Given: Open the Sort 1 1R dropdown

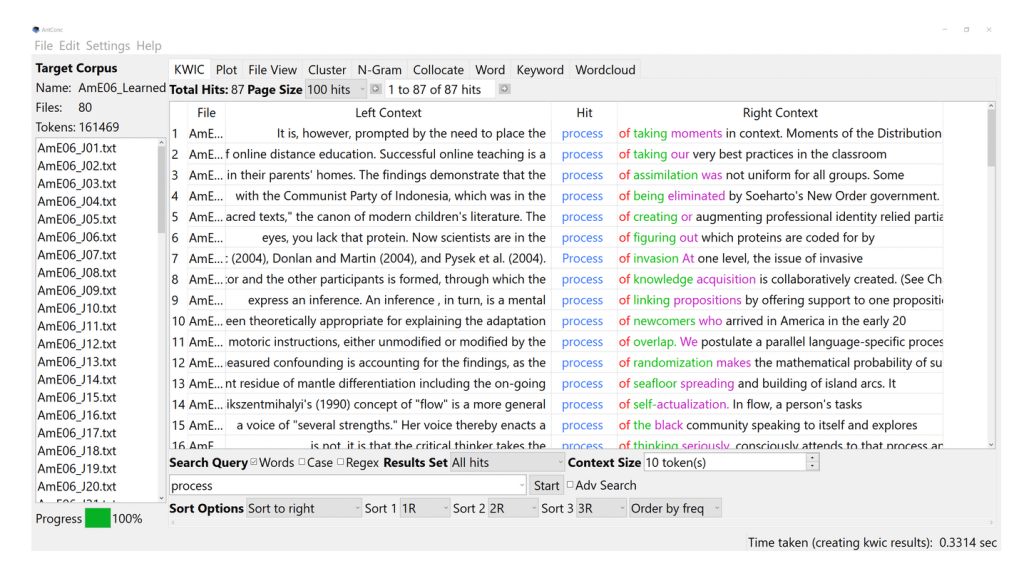Looking at the screenshot, I should 424,509.
